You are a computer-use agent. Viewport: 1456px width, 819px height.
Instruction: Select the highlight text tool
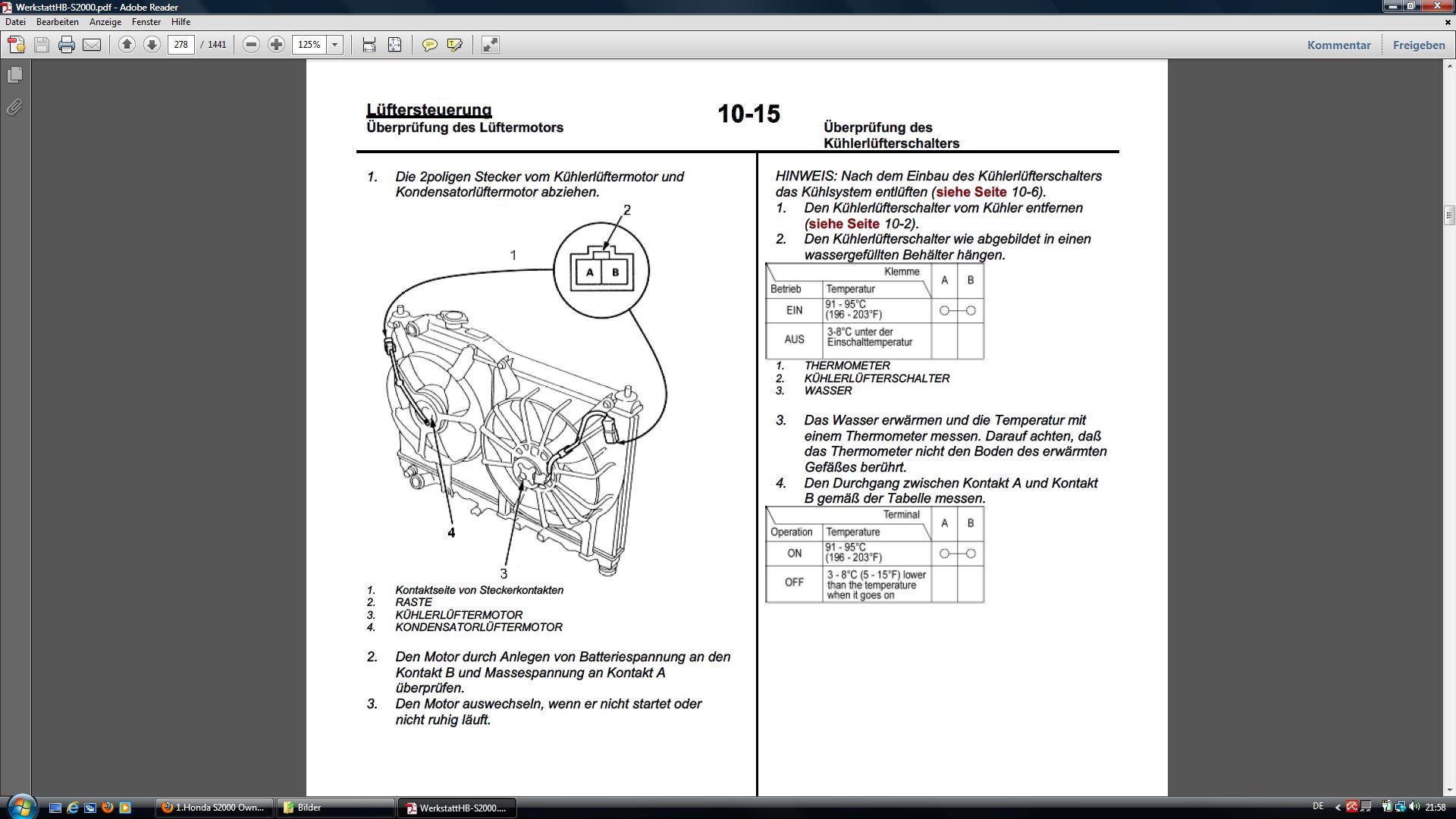(x=455, y=45)
